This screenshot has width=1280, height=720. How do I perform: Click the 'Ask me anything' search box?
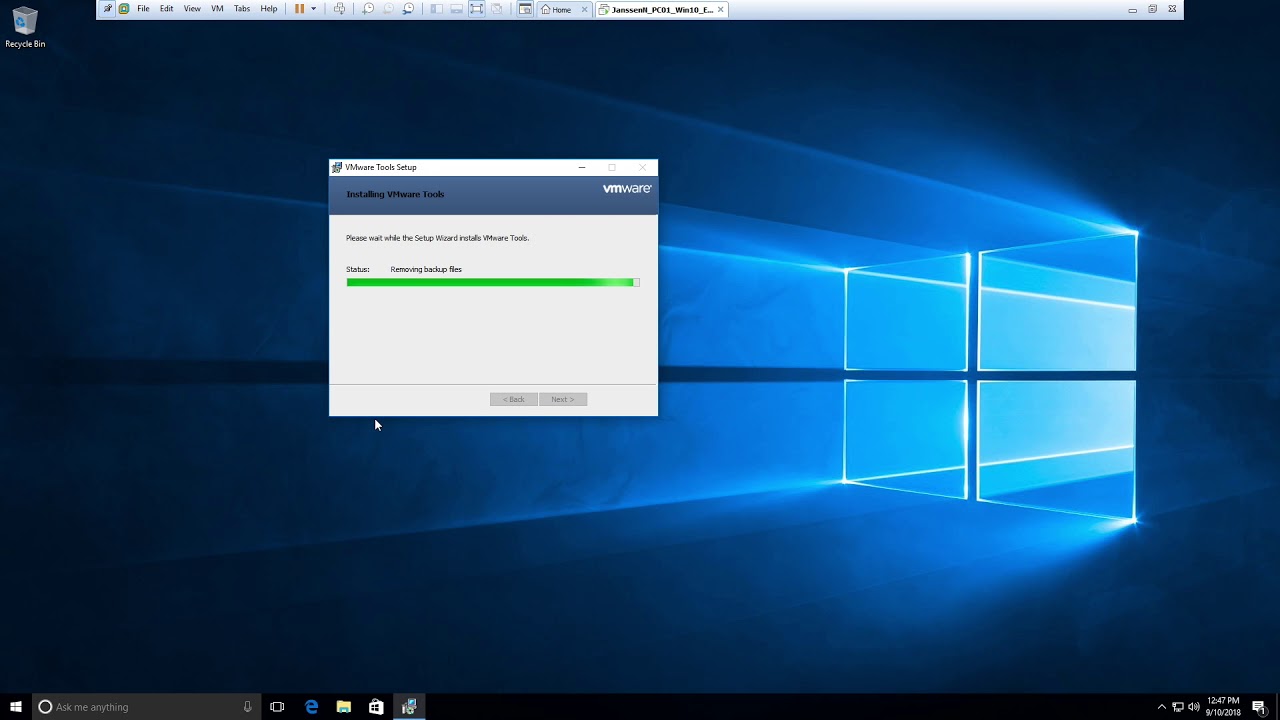pos(148,707)
